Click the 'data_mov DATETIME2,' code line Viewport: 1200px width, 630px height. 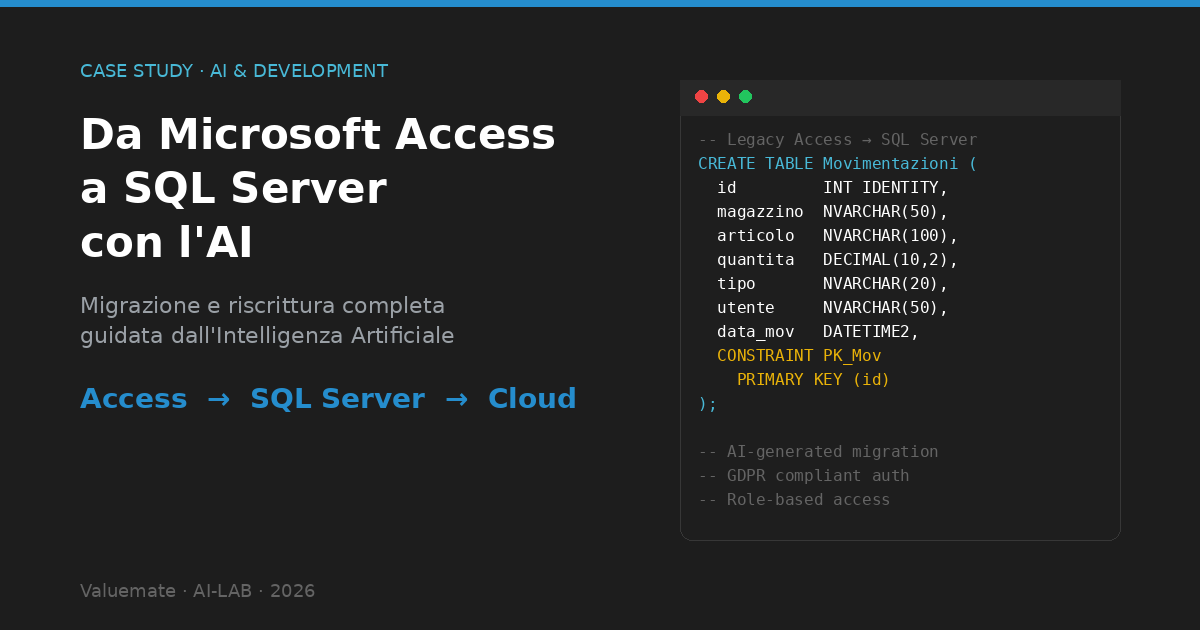pos(818,332)
